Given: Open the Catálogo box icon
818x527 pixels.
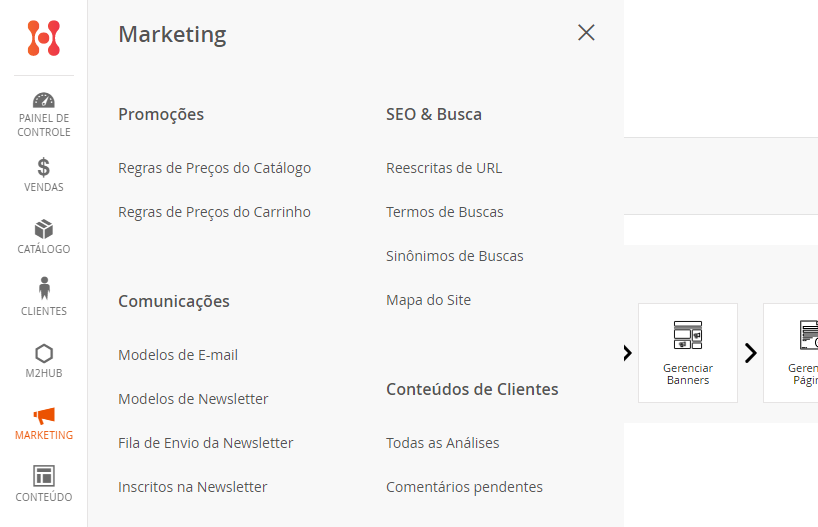Looking at the screenshot, I should [x=44, y=230].
